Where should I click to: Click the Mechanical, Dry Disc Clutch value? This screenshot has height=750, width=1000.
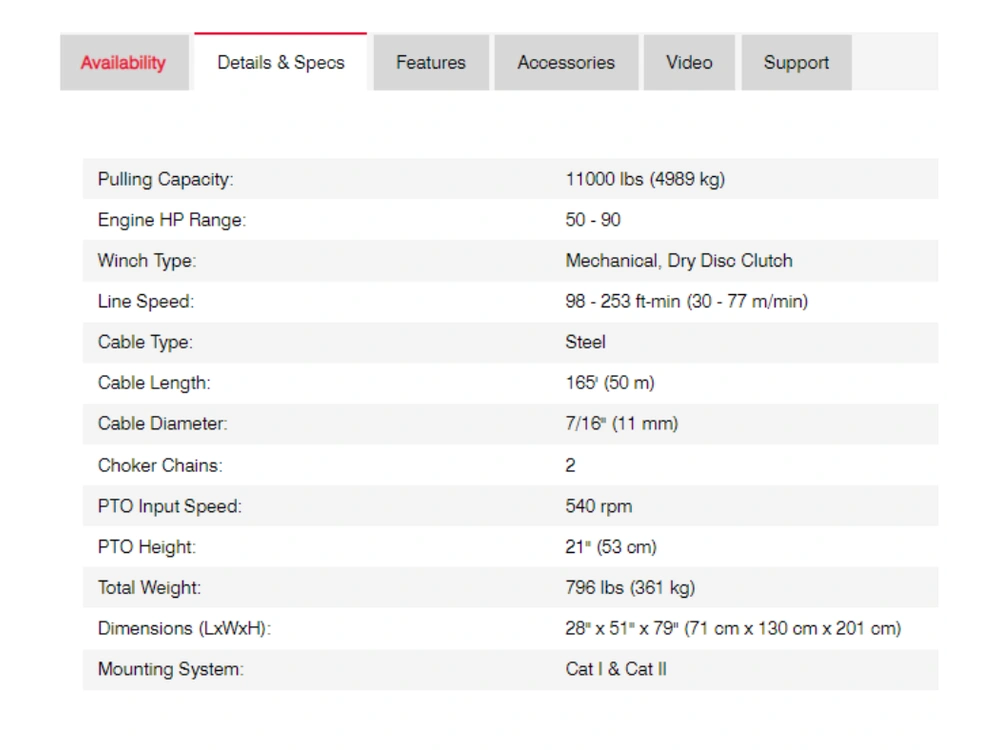pyautogui.click(x=679, y=261)
